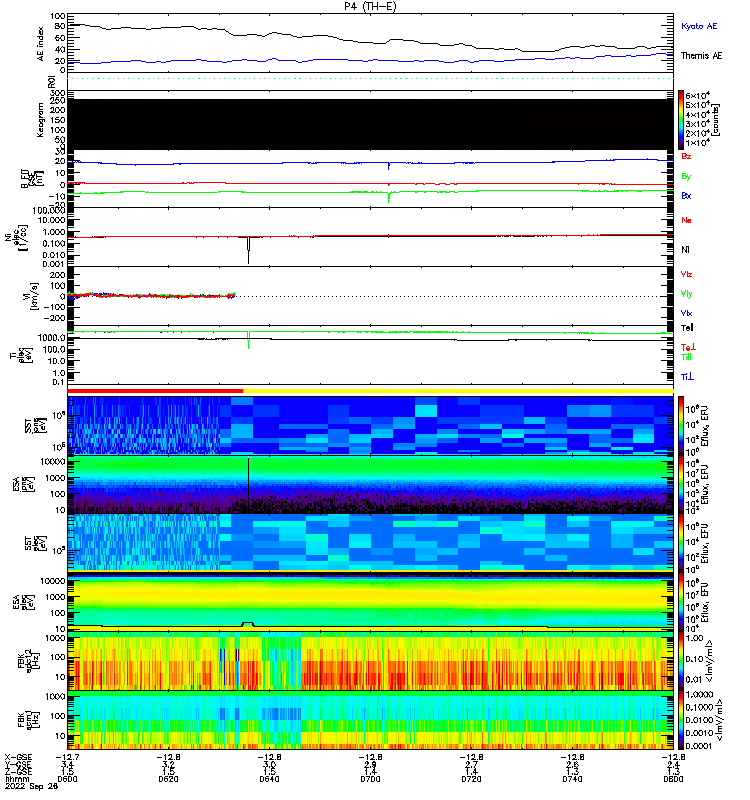750x800 pixels.
Task: Click the blue "Kyoto AE" legend label
Action: click(699, 26)
